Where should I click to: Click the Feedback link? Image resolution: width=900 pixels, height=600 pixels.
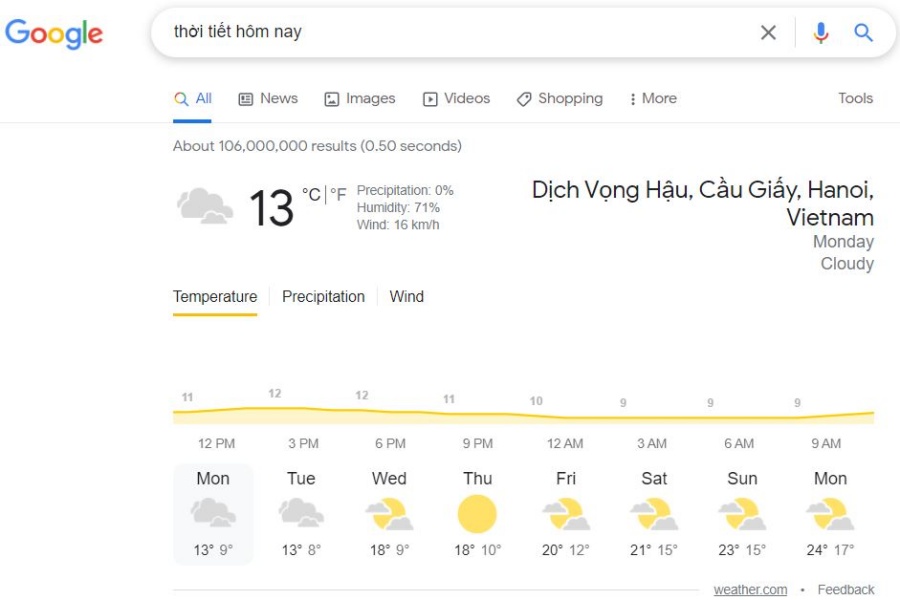[845, 590]
